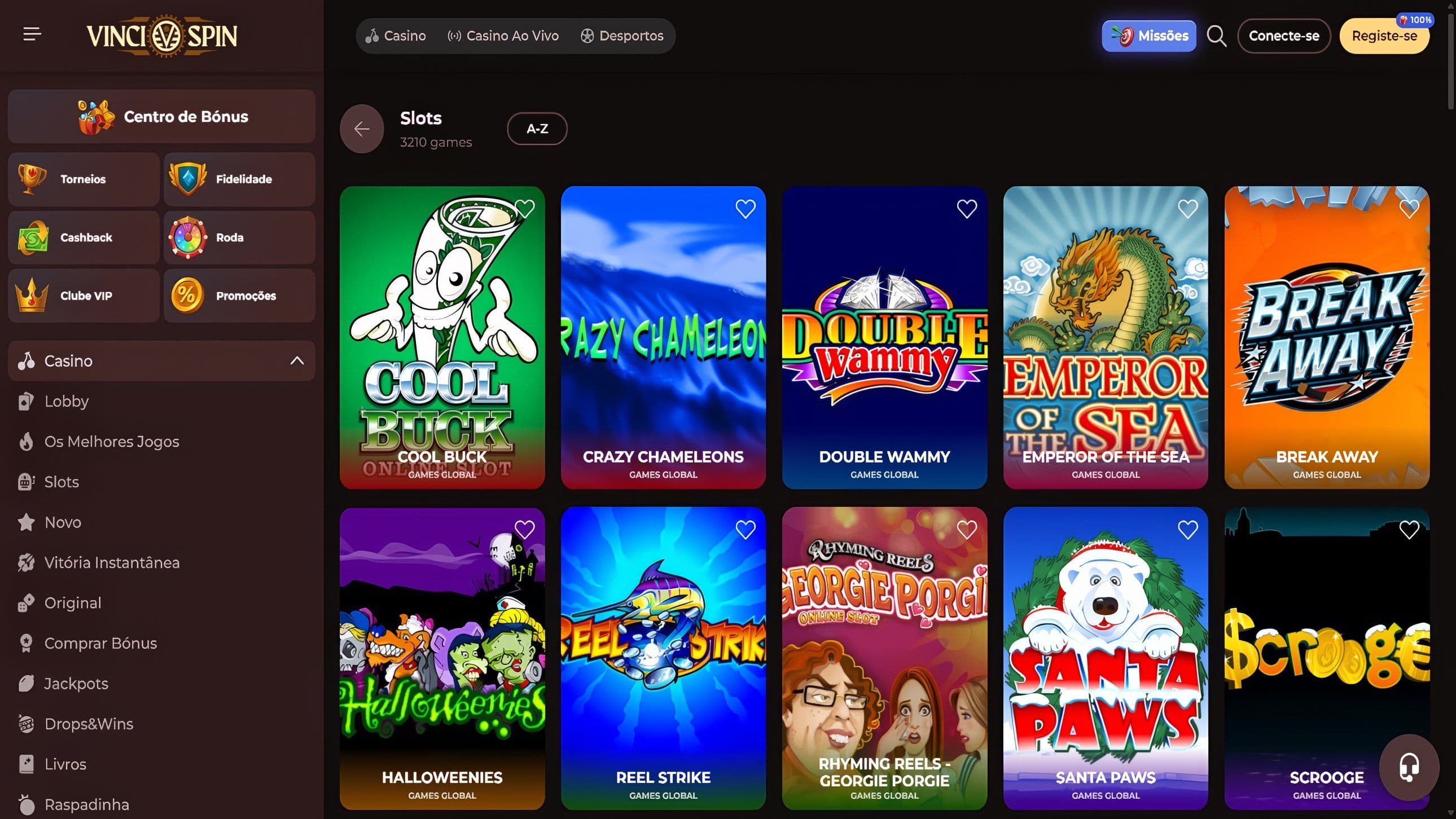Collapse the Casino sidebar section
Screen dimensions: 1456x819
click(297, 361)
